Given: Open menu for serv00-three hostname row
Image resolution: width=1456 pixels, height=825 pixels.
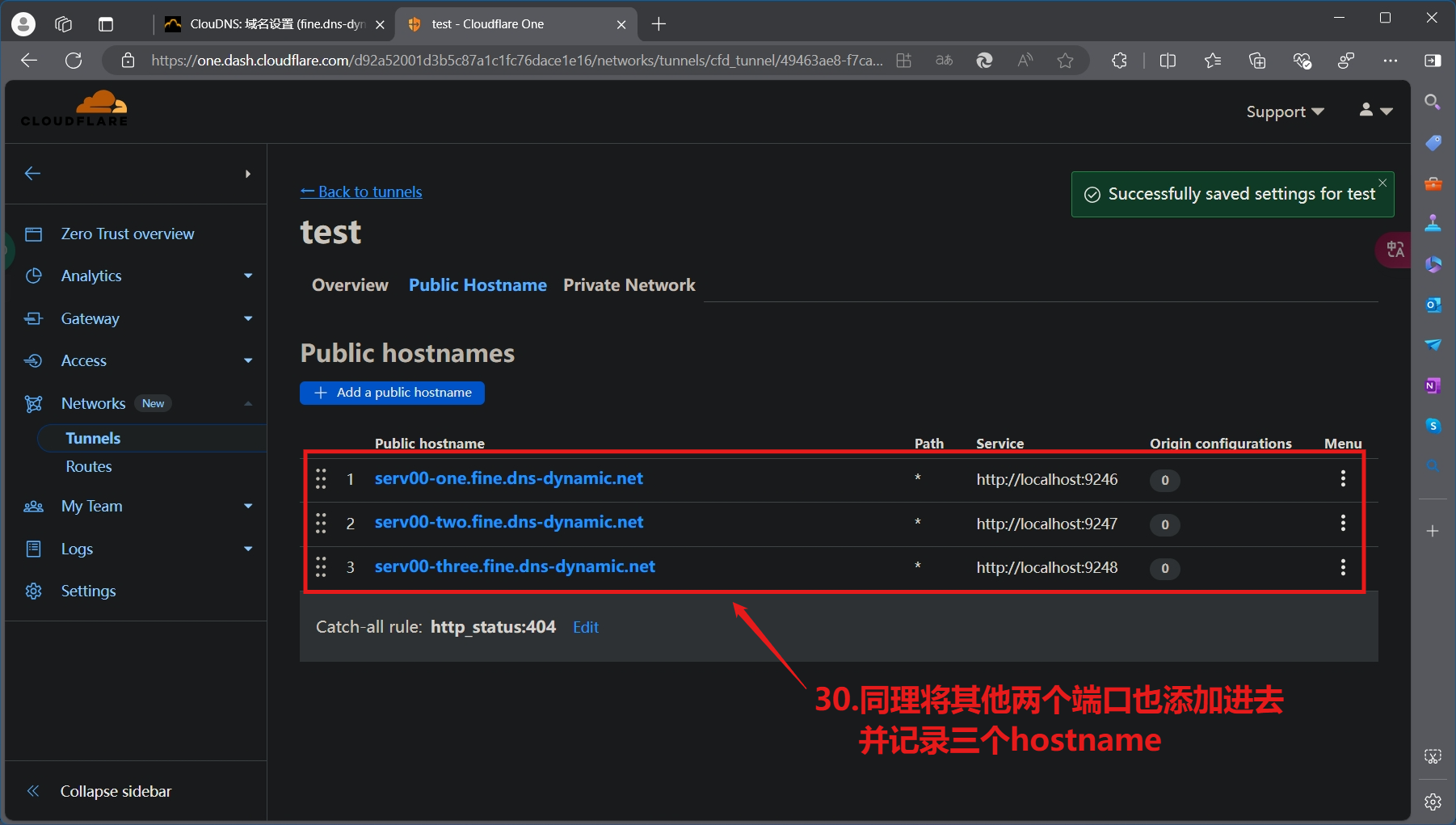Looking at the screenshot, I should [1343, 567].
